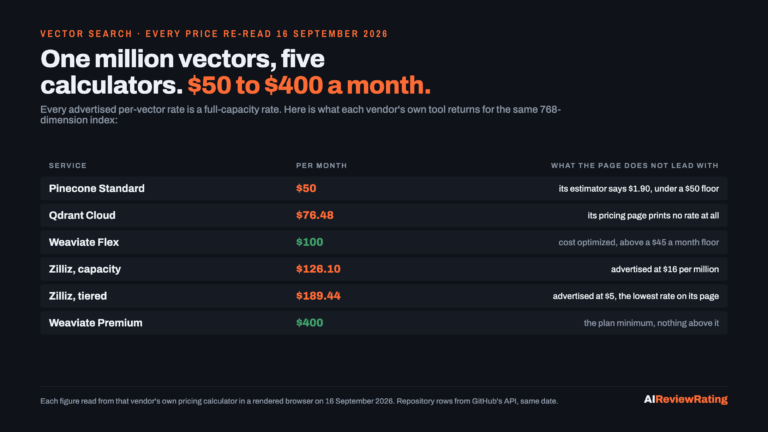Image resolution: width=768 pixels, height=432 pixels.
Task: Click the Qdrant Cloud service name
Action: [x=82, y=216]
